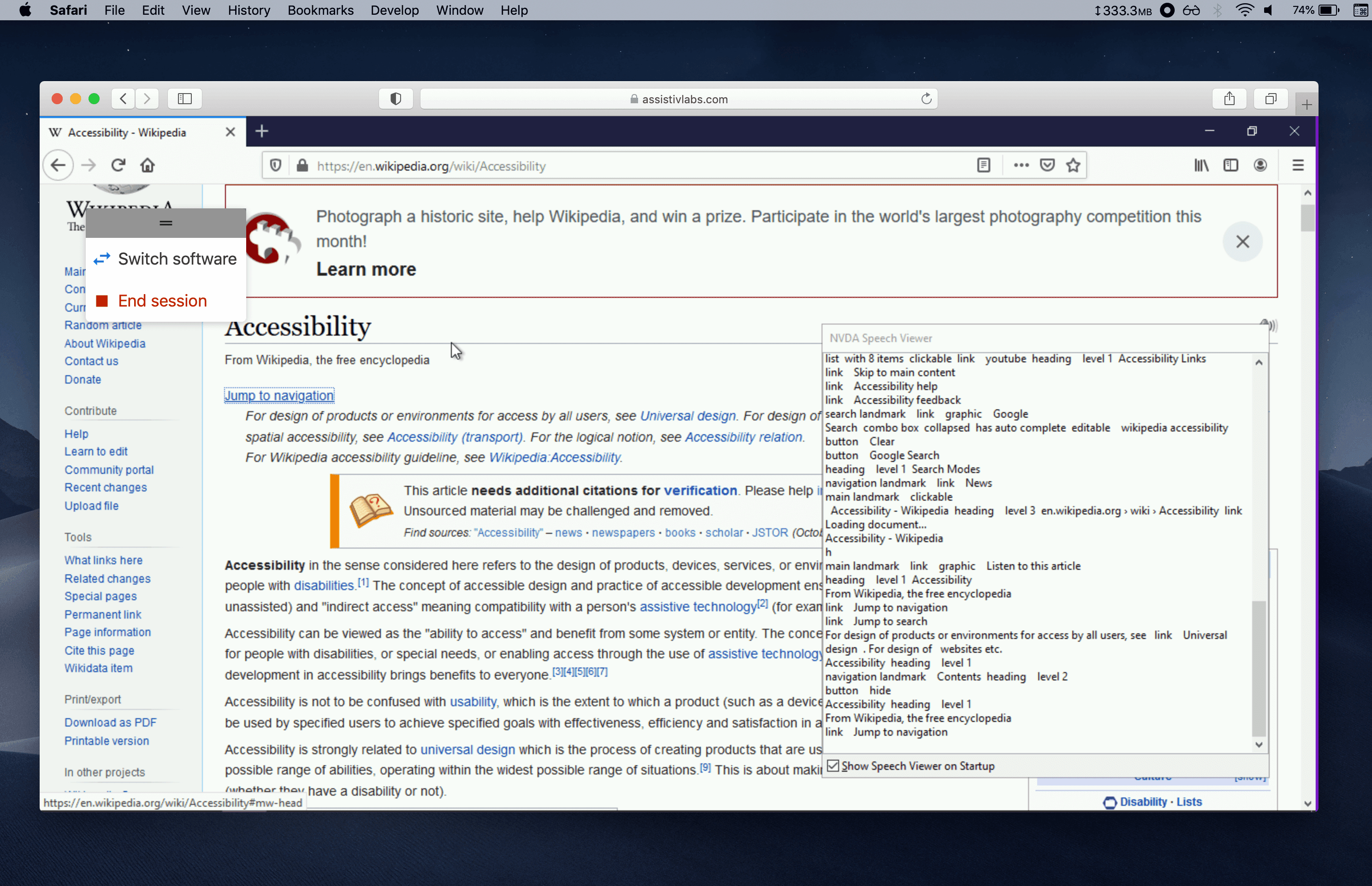This screenshot has height=886, width=1372.
Task: Open the Firefox account icon
Action: (x=1260, y=165)
